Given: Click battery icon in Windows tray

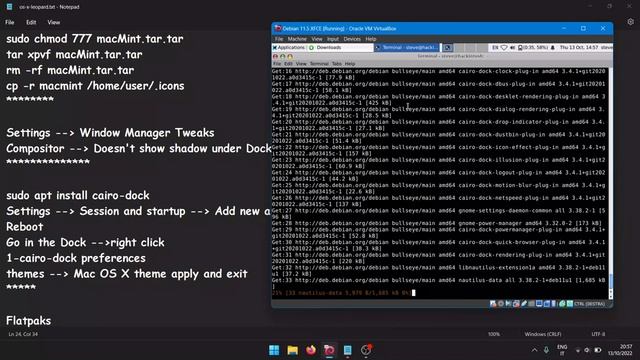Looking at the screenshot, I should [598, 350].
